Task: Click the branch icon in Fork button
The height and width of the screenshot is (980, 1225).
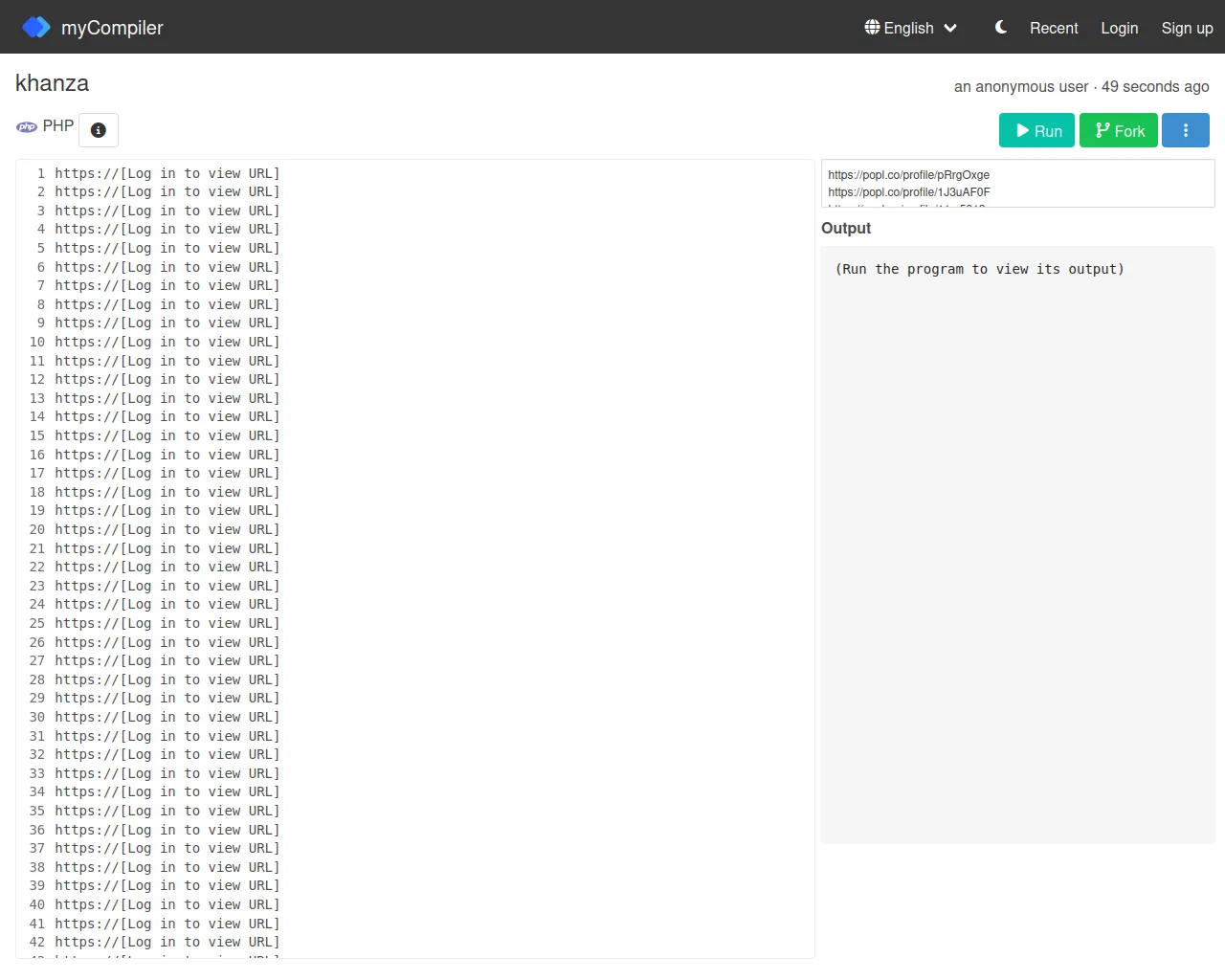Action: coord(1102,130)
